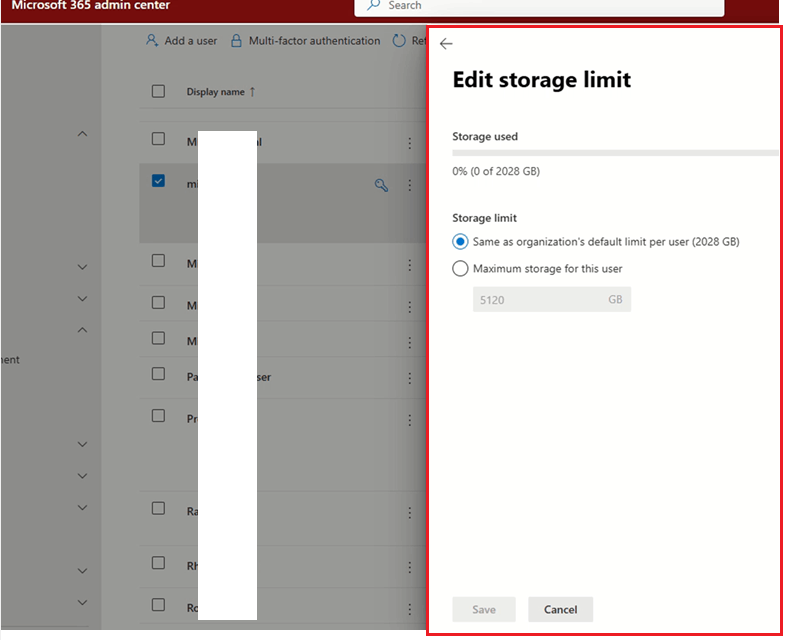Click the Save button

[x=484, y=609]
